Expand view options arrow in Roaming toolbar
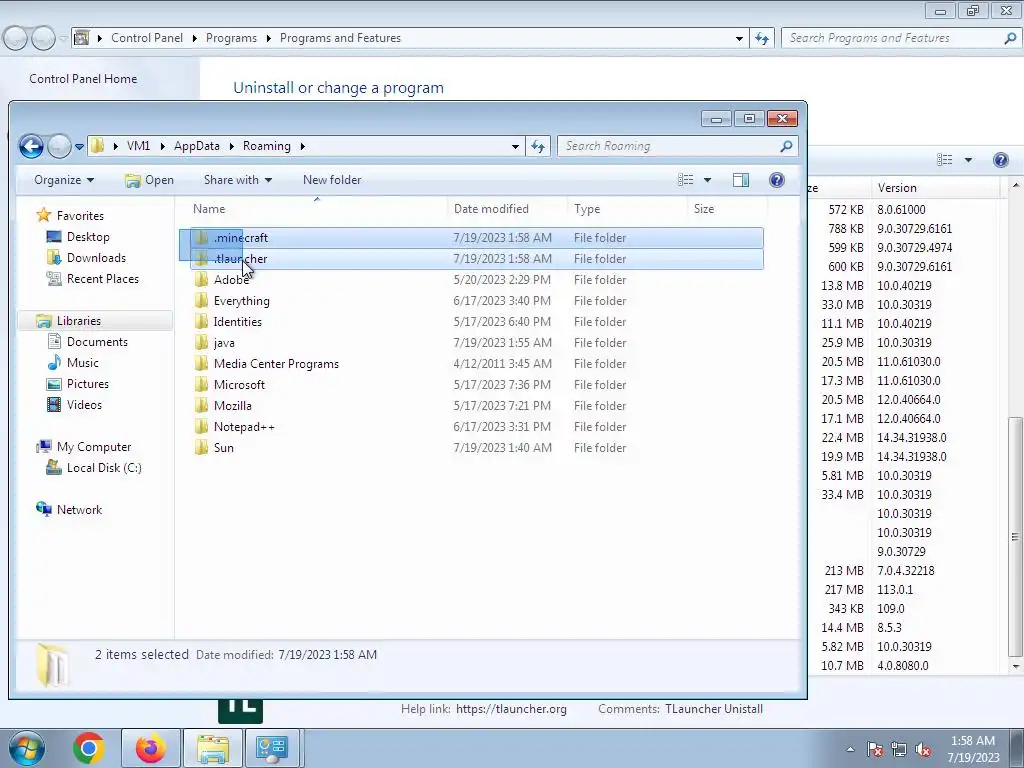Image resolution: width=1024 pixels, height=768 pixels. (x=707, y=180)
